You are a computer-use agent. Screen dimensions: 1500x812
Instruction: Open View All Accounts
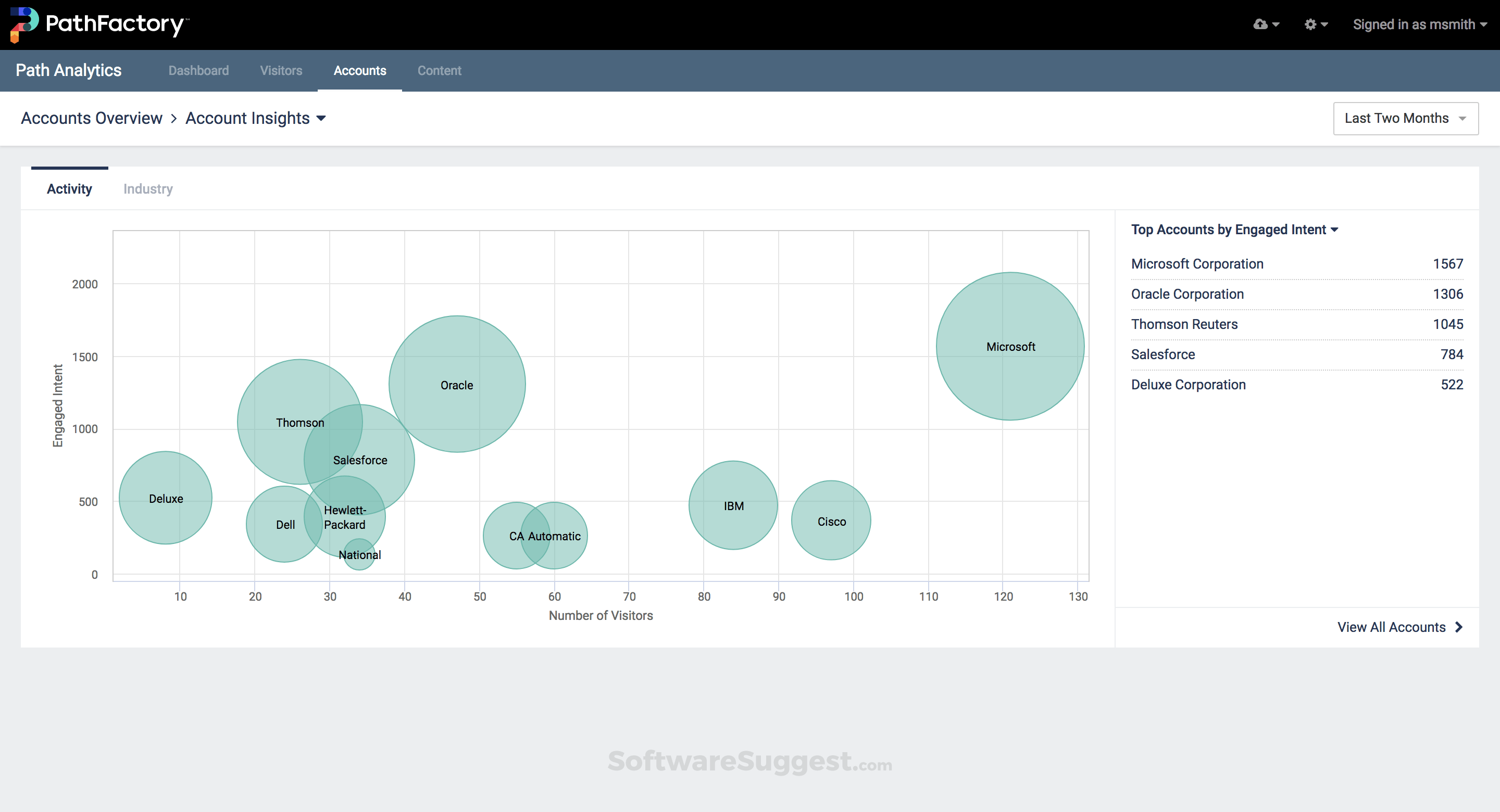coord(1393,627)
